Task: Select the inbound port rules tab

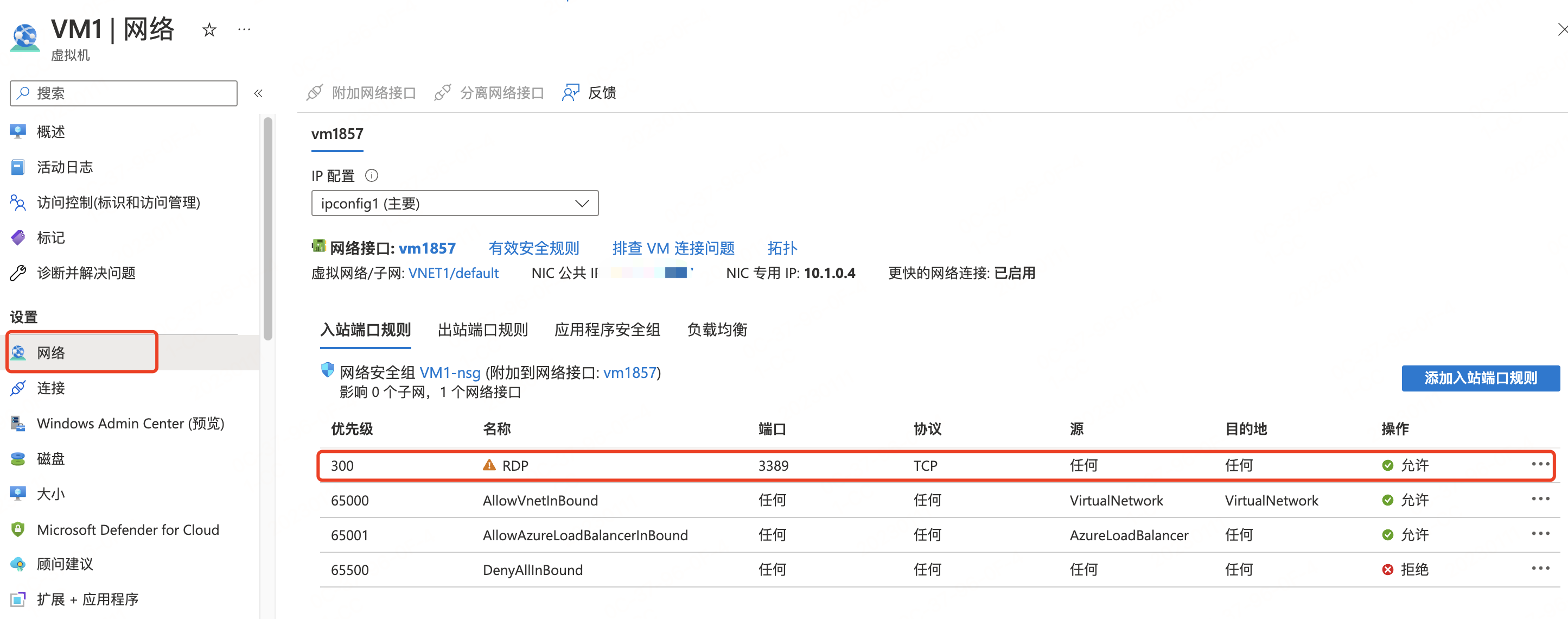Action: pyautogui.click(x=365, y=330)
